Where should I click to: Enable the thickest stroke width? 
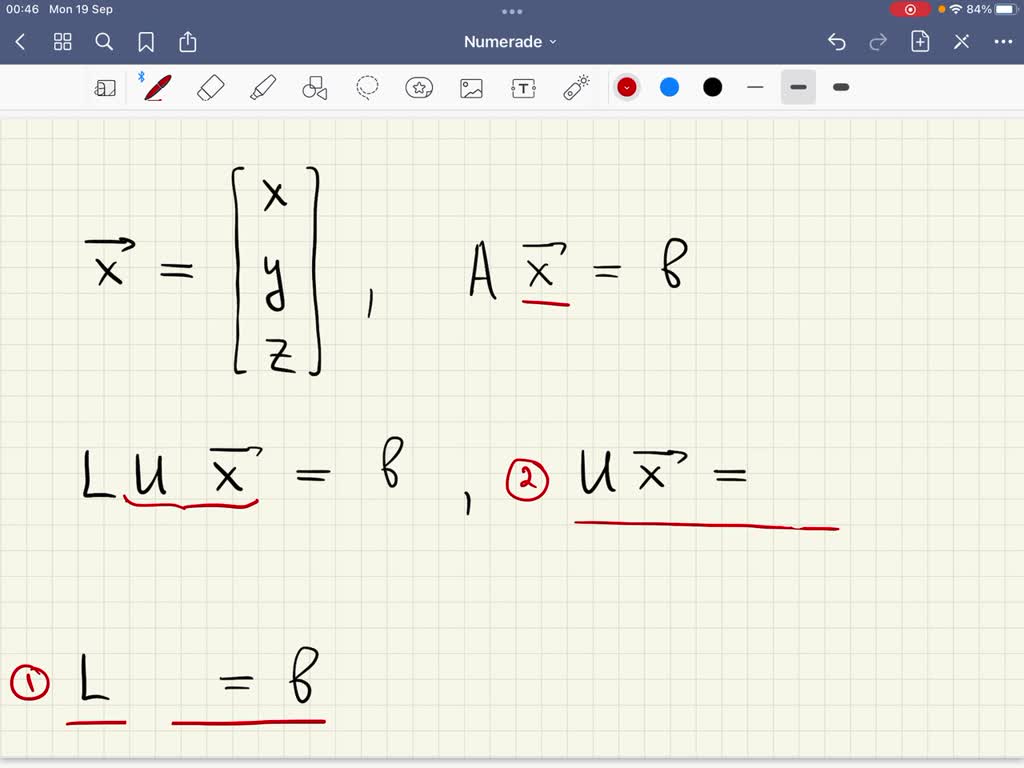pos(840,87)
